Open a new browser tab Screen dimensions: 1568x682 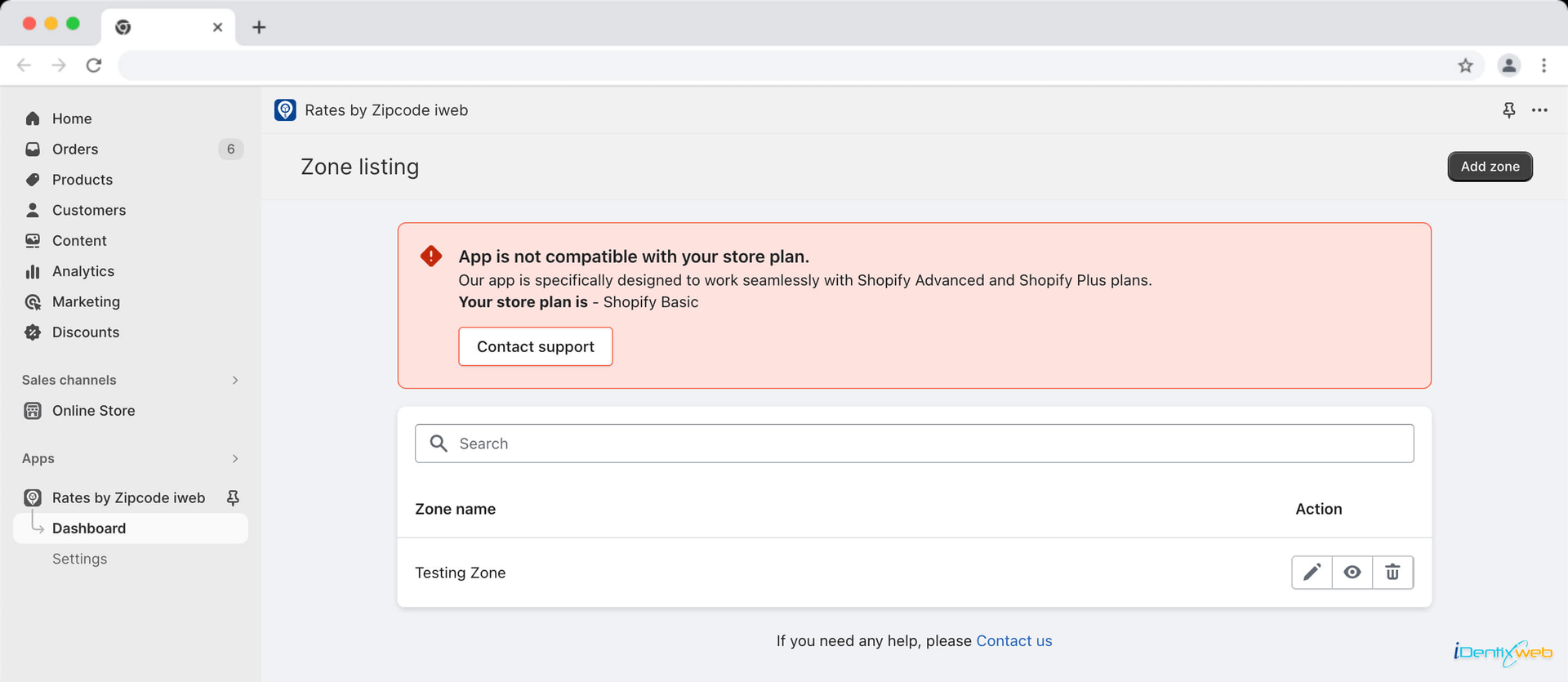[259, 27]
